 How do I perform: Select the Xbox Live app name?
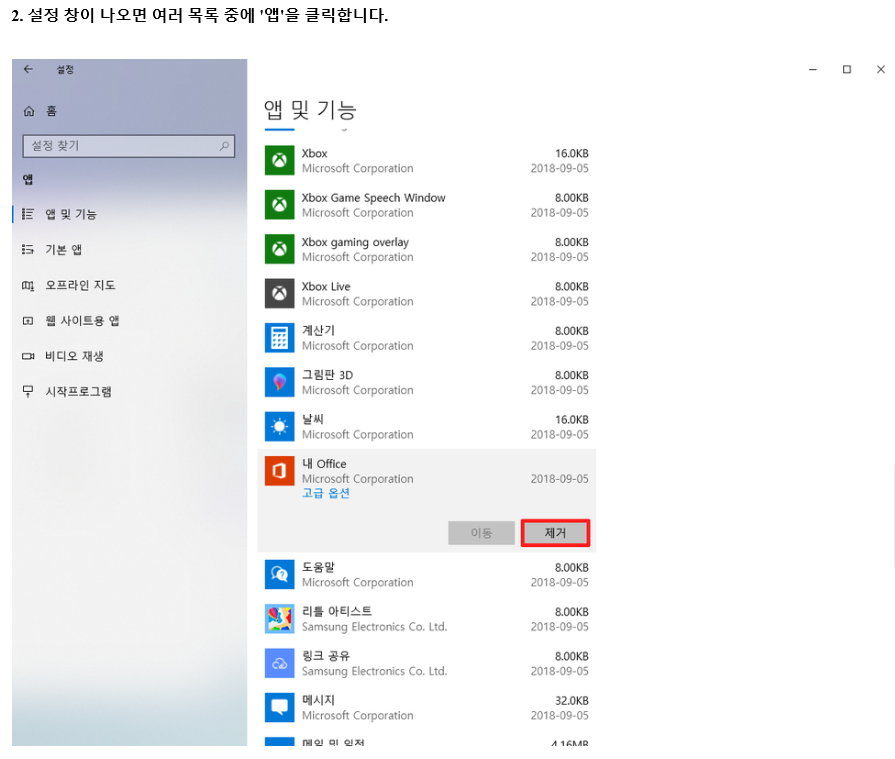326,286
